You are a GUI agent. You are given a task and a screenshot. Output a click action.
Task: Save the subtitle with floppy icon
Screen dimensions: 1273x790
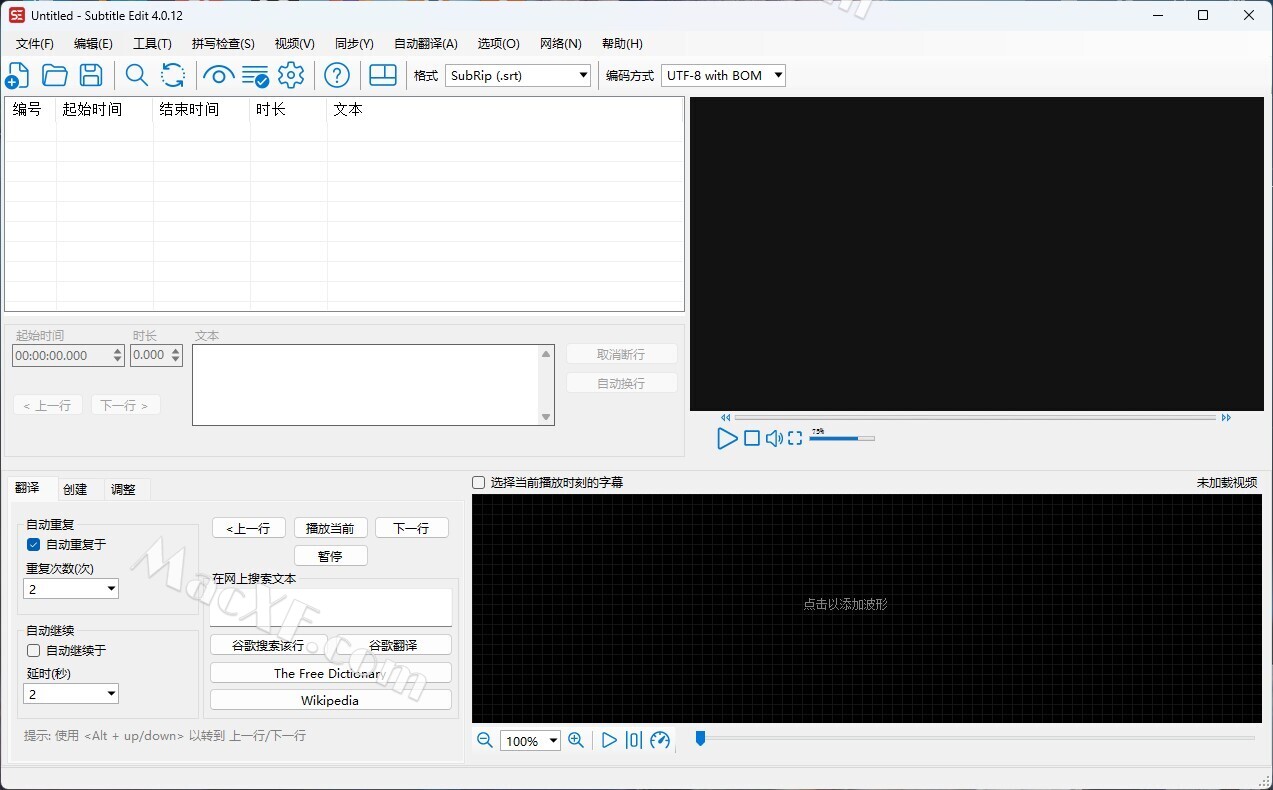pyautogui.click(x=91, y=75)
